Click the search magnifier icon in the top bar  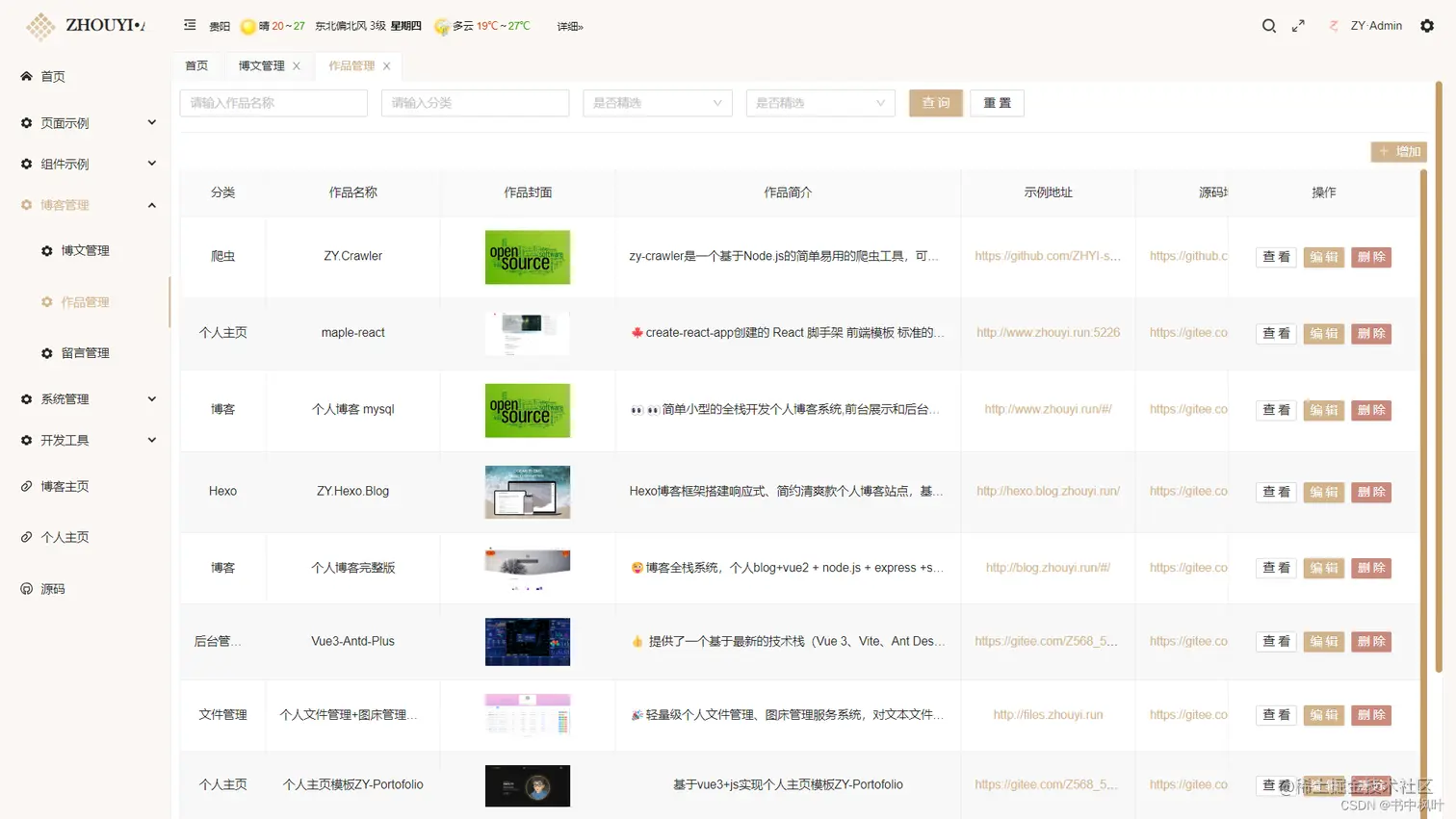tap(1268, 26)
